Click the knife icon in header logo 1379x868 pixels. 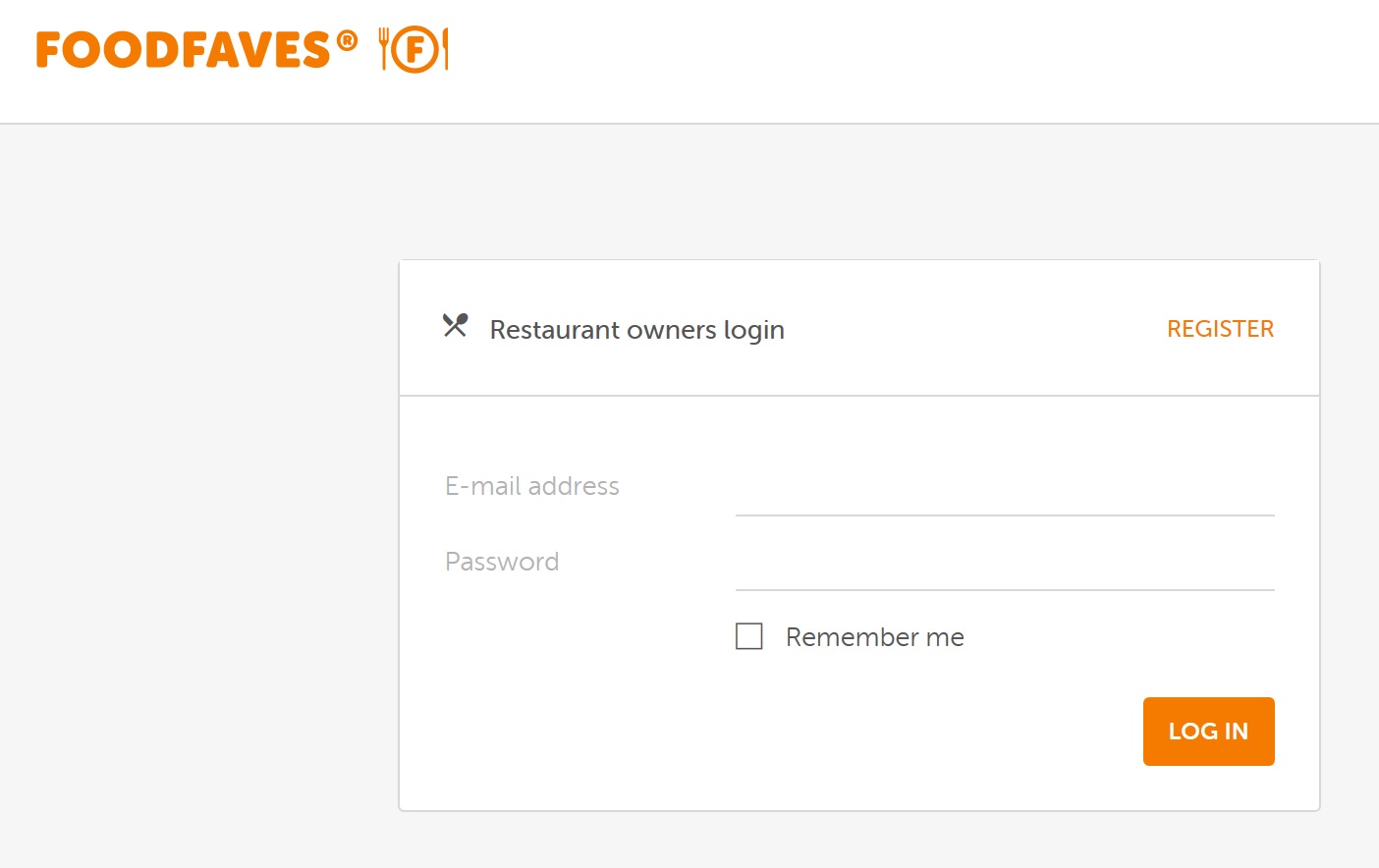[x=445, y=49]
